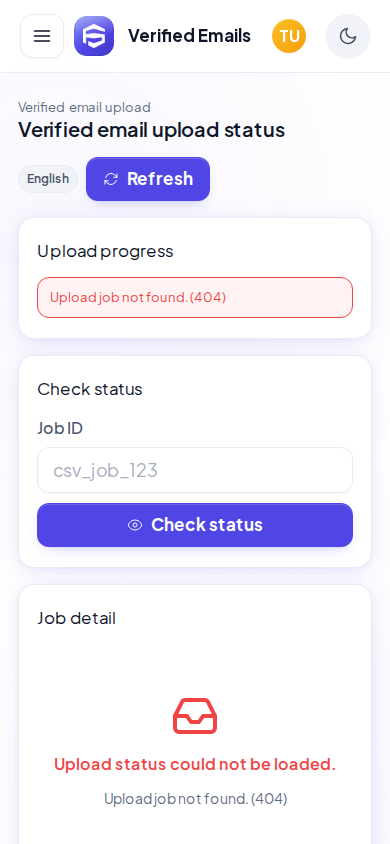This screenshot has width=390, height=844.
Task: Click the Check status button
Action: tap(195, 525)
